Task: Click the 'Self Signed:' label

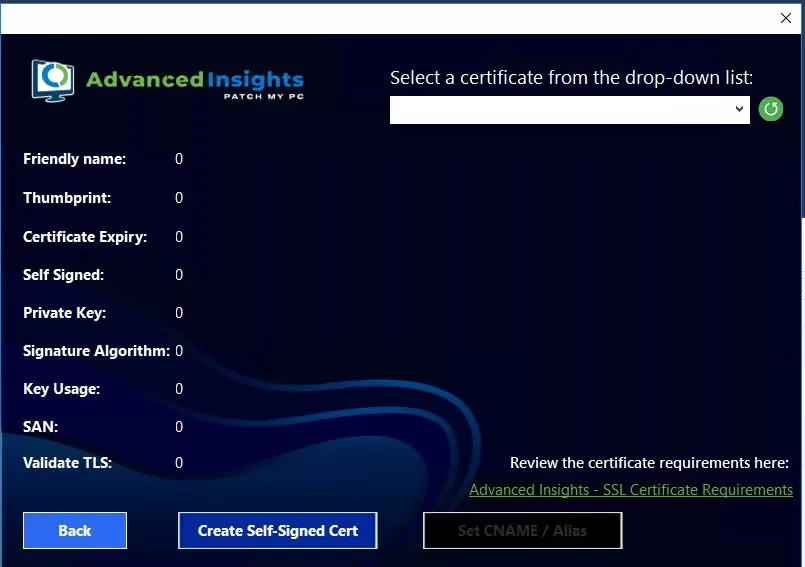Action: tap(63, 275)
